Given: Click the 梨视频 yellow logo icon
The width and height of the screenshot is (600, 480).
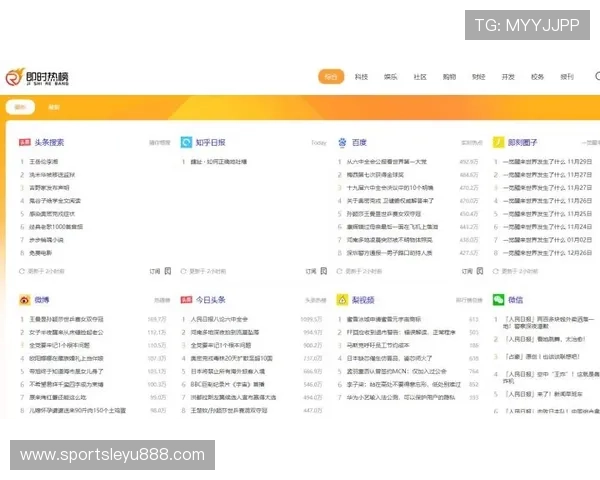Looking at the screenshot, I should tap(342, 300).
